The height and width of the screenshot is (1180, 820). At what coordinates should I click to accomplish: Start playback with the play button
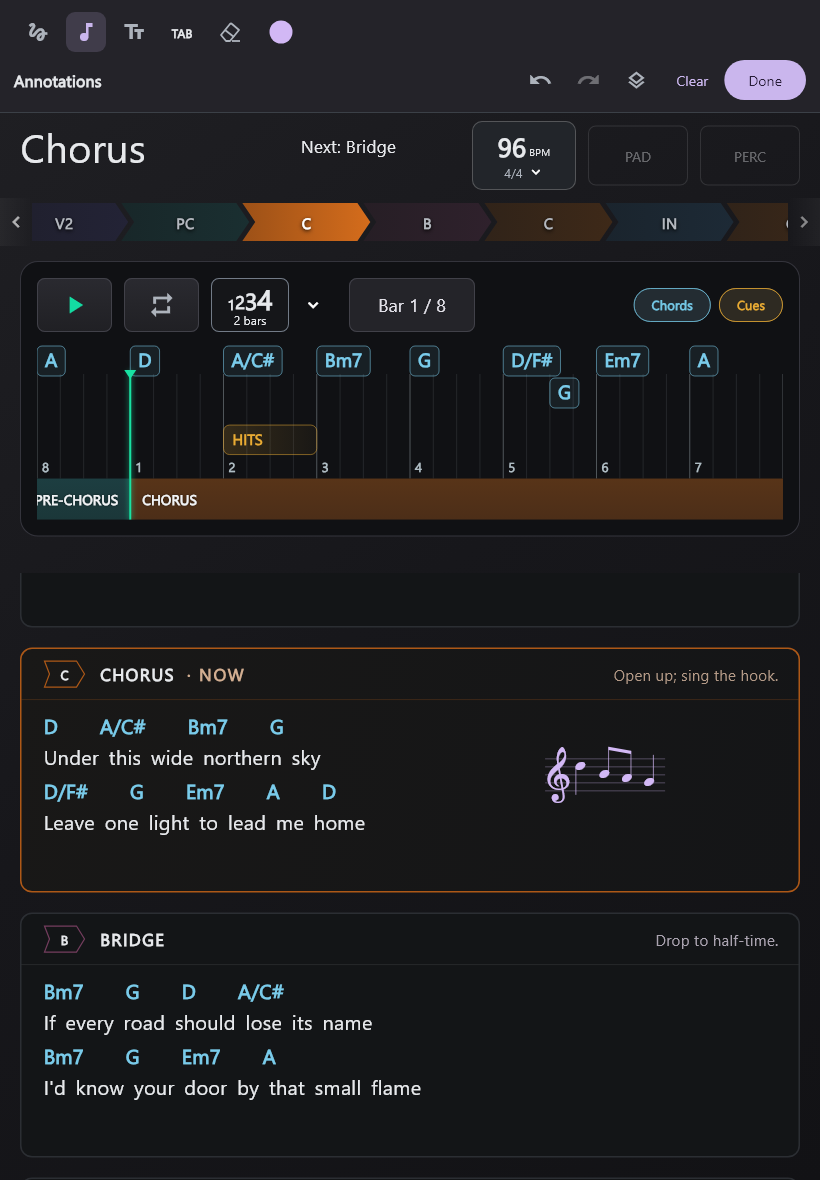click(x=74, y=305)
